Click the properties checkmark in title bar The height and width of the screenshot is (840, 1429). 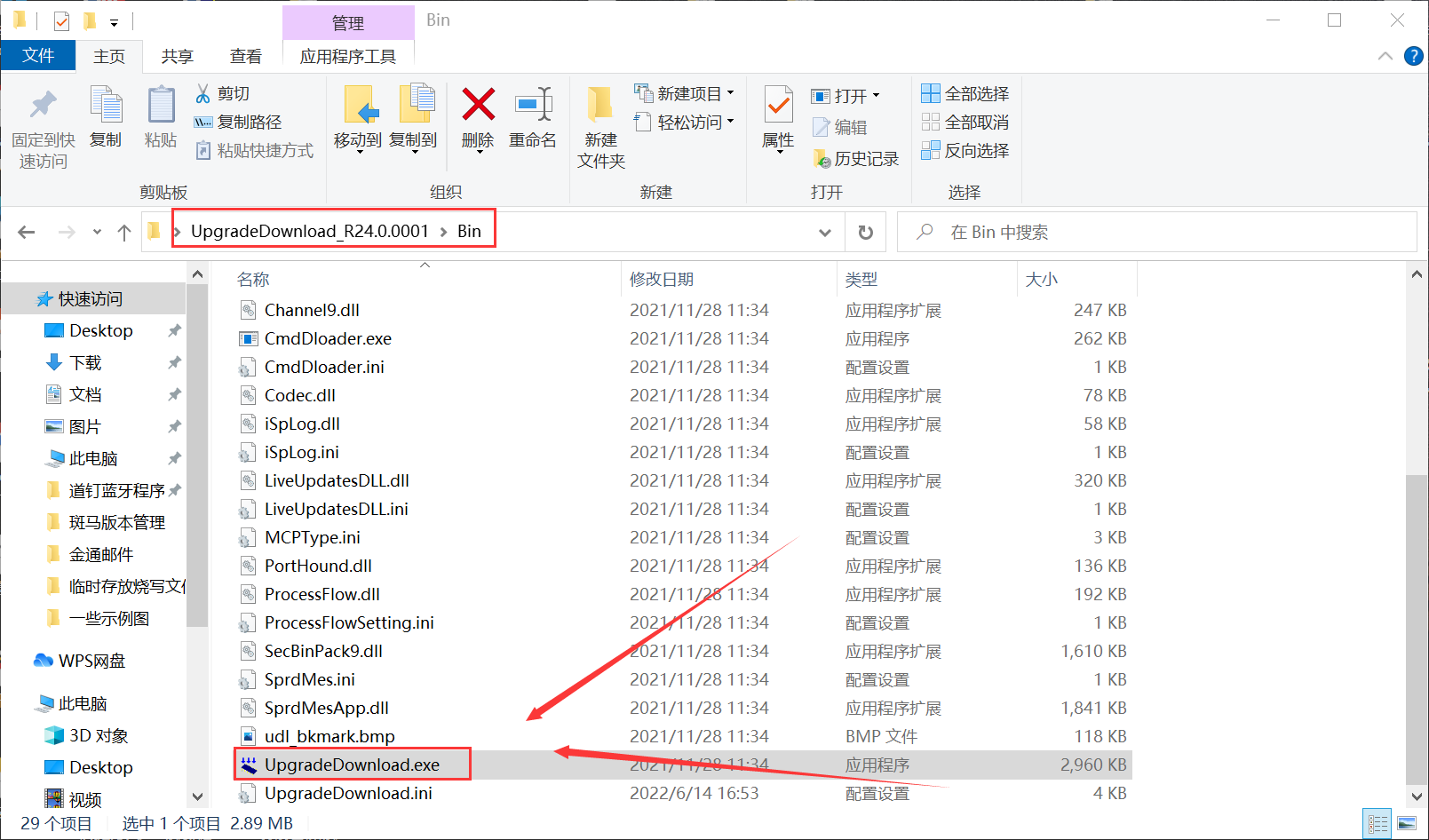coord(61,20)
